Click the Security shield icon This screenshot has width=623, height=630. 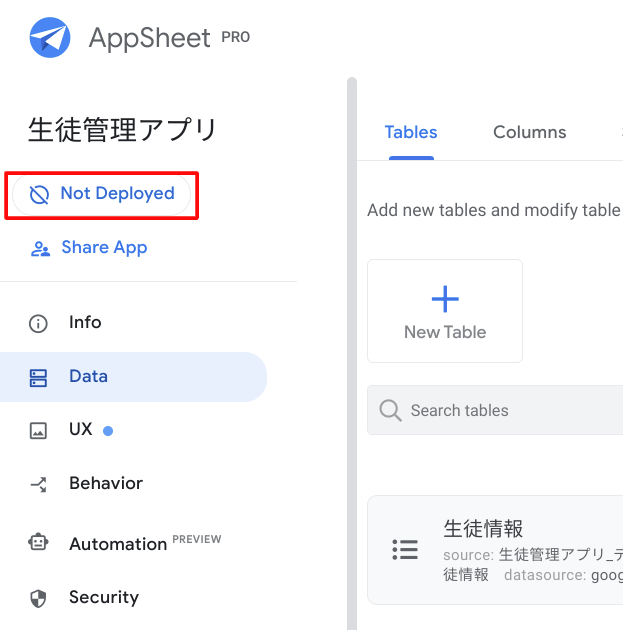click(x=39, y=598)
